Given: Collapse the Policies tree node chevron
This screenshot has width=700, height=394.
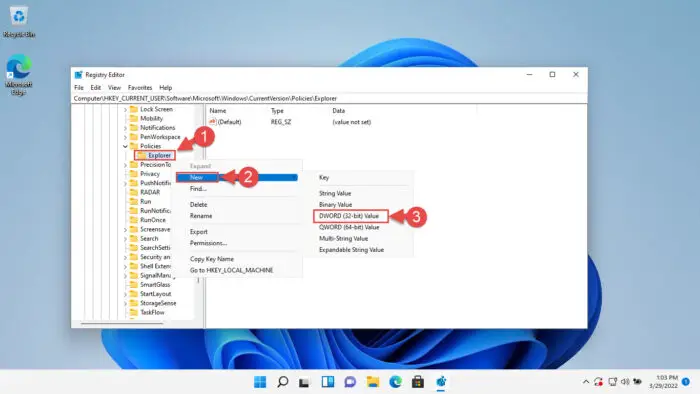Looking at the screenshot, I should click(125, 146).
